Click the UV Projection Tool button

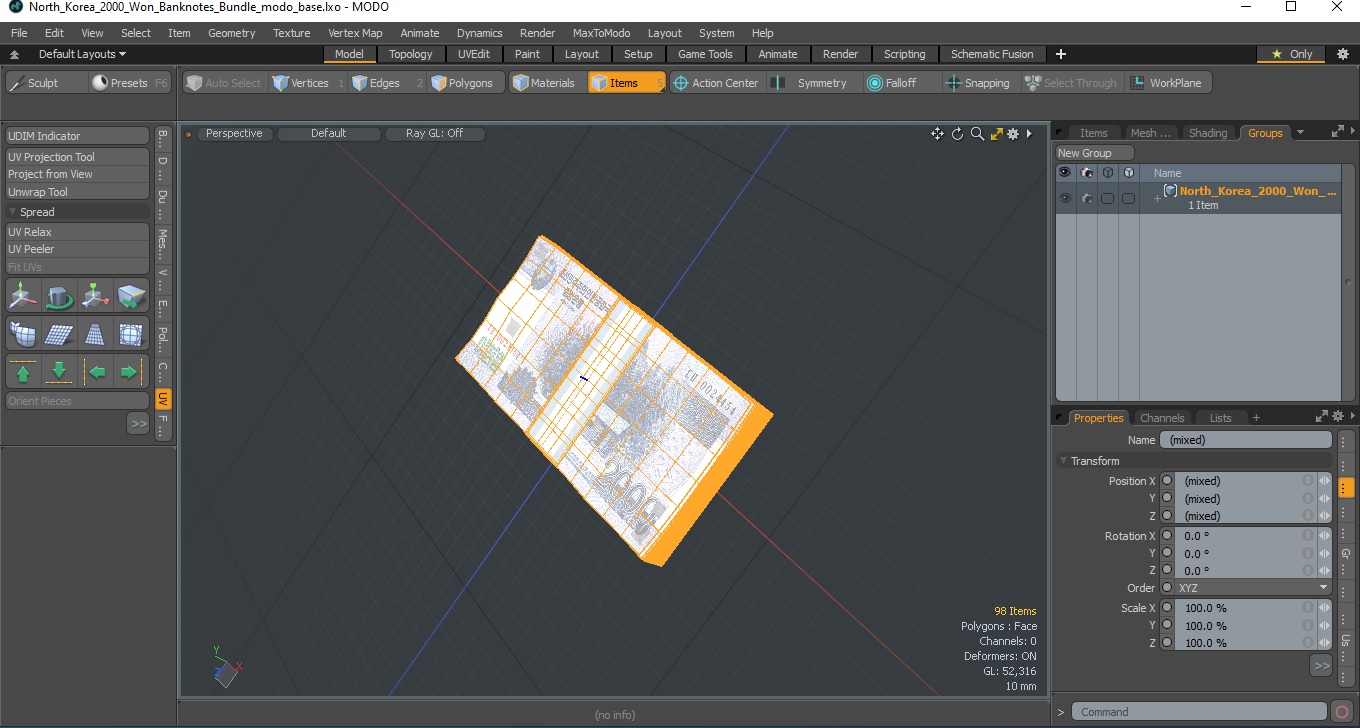tap(78, 157)
